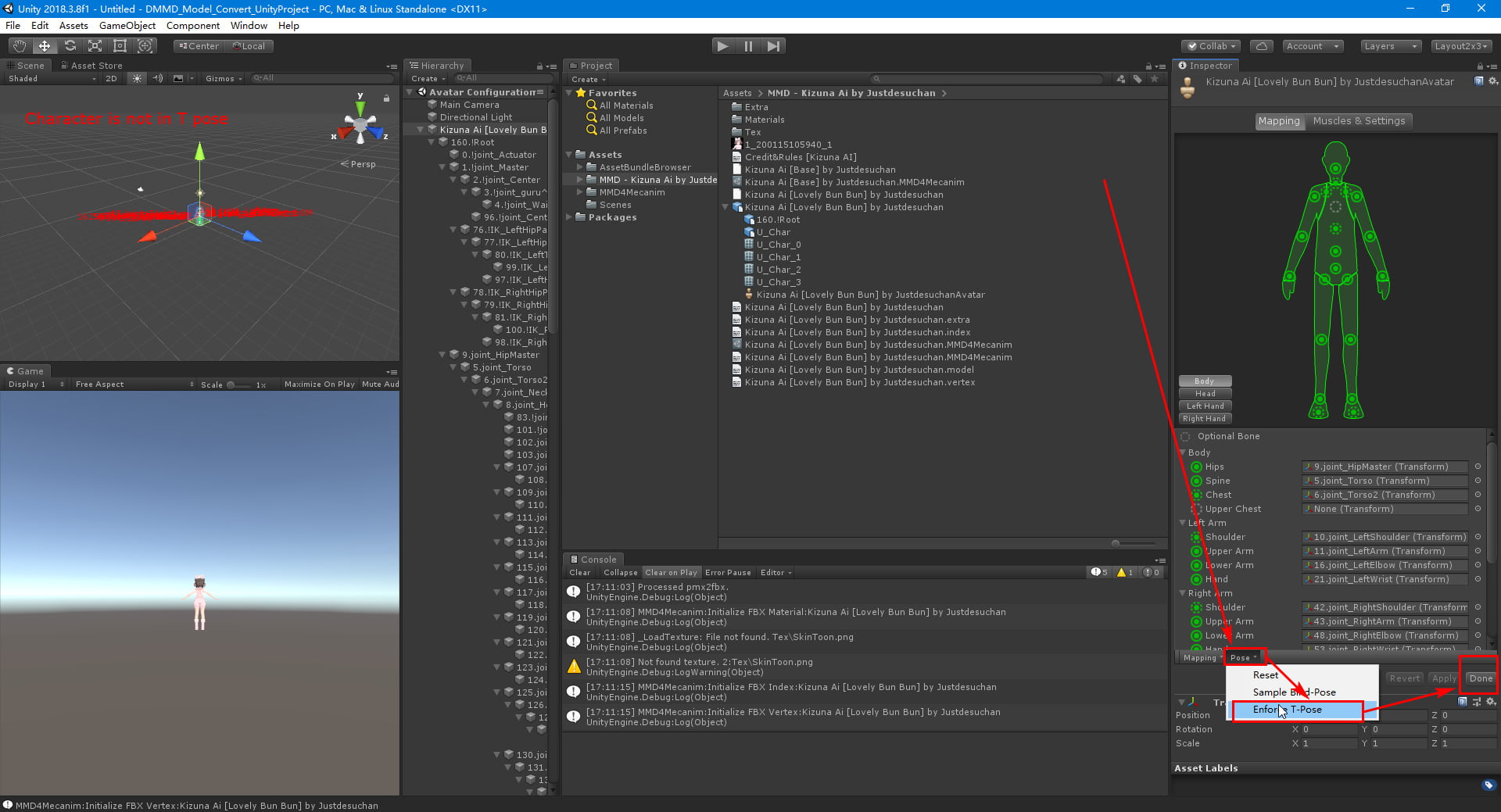Expand the 160.!Root bone in Hierarchy
This screenshot has width=1501, height=812.
[x=431, y=142]
